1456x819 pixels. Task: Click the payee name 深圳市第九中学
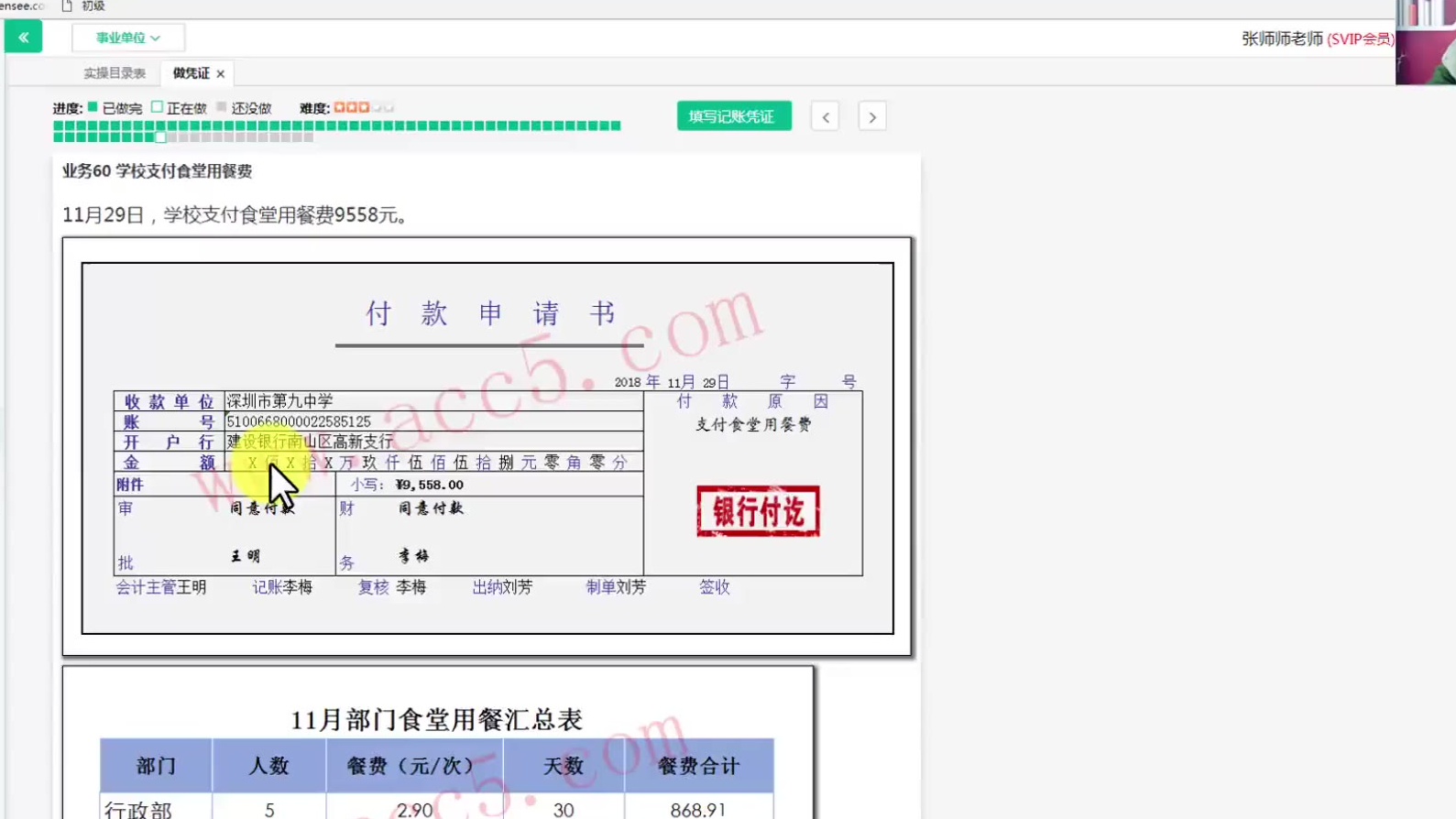[280, 401]
